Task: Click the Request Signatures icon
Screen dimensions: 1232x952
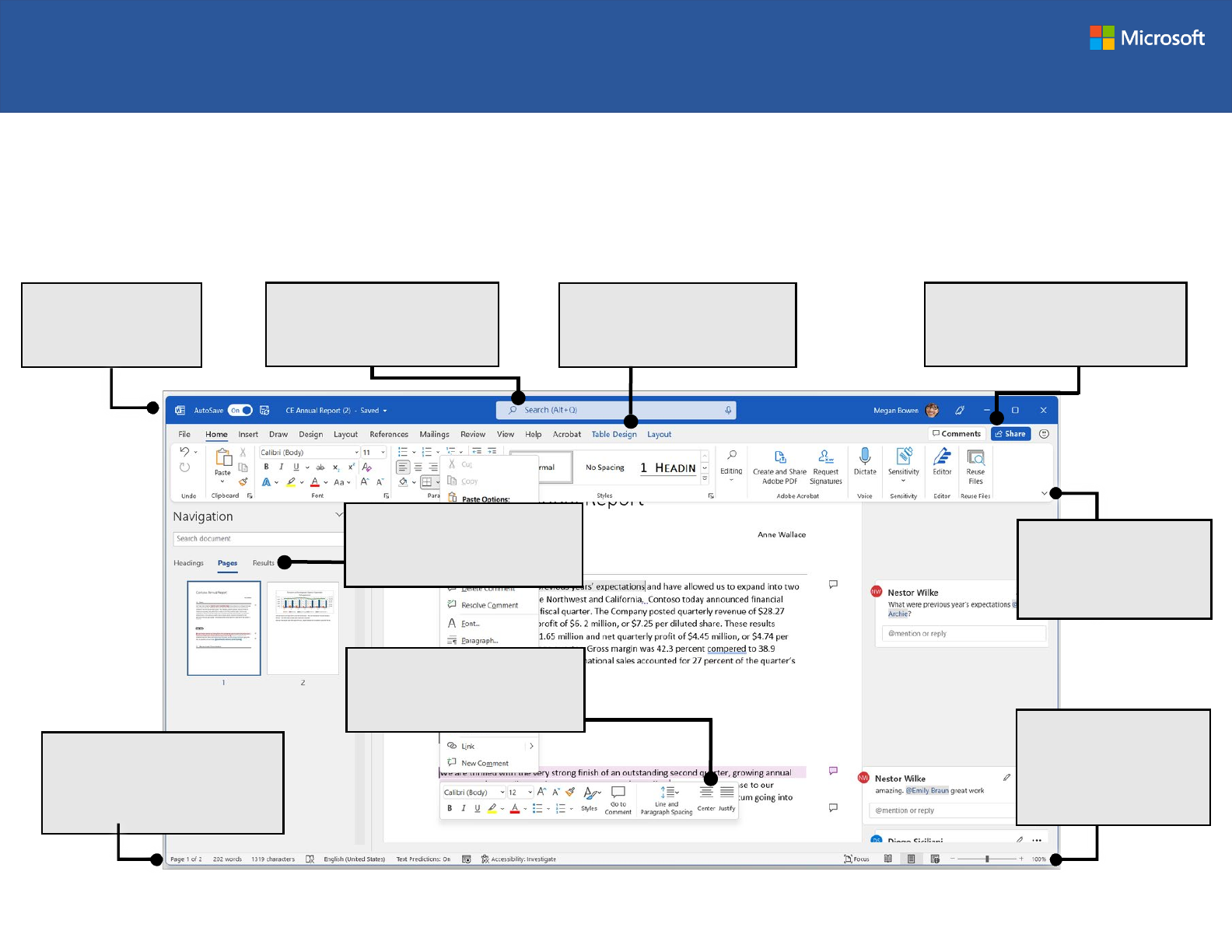Action: (826, 457)
